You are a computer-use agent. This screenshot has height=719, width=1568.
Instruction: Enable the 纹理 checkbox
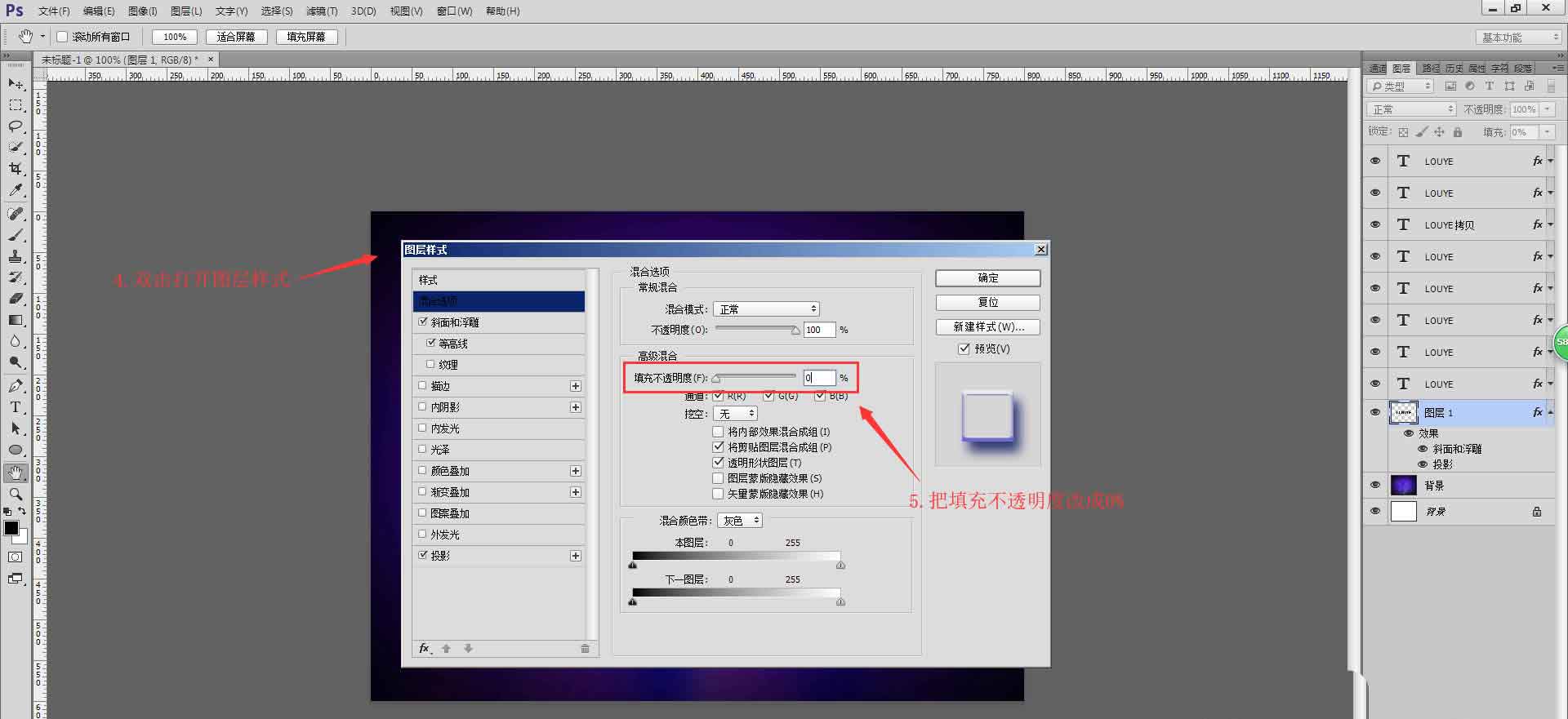431,364
